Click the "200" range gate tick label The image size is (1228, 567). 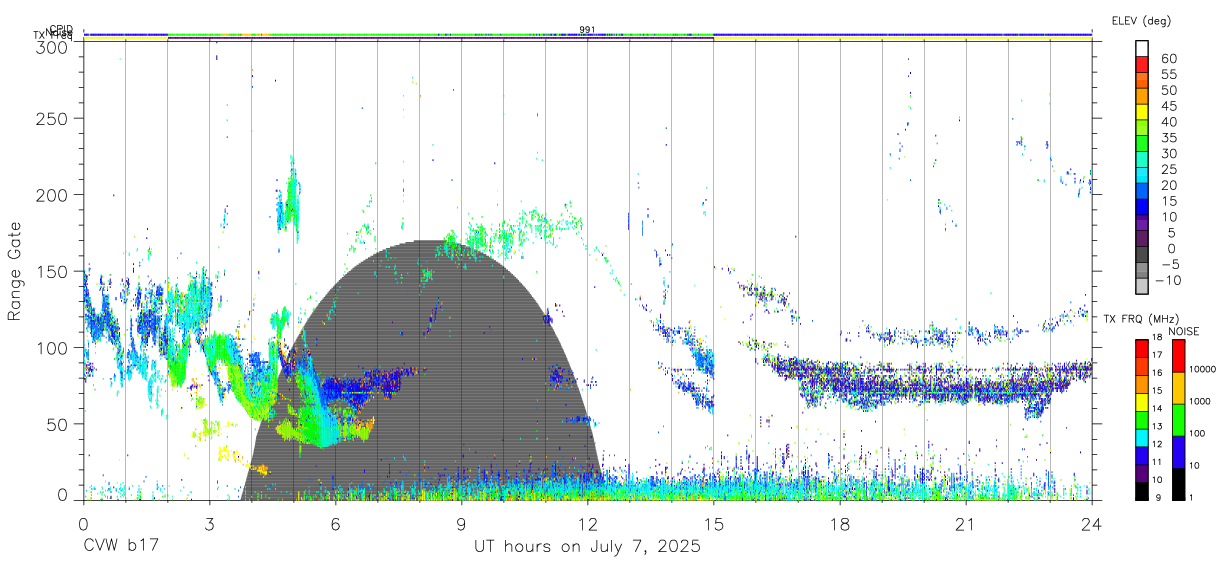[x=52, y=194]
